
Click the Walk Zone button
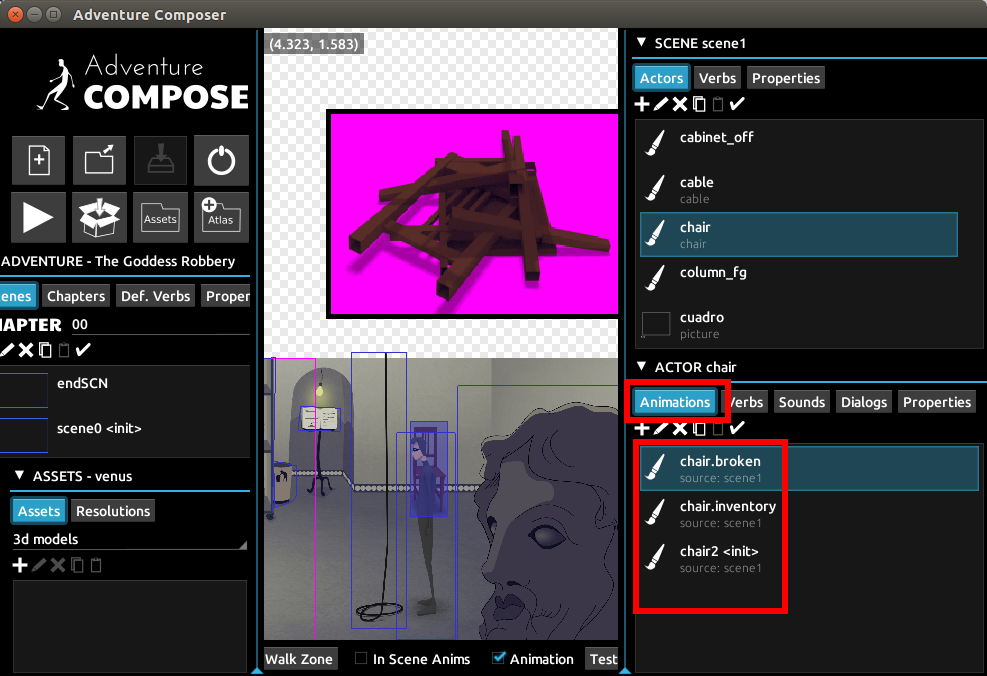click(299, 659)
